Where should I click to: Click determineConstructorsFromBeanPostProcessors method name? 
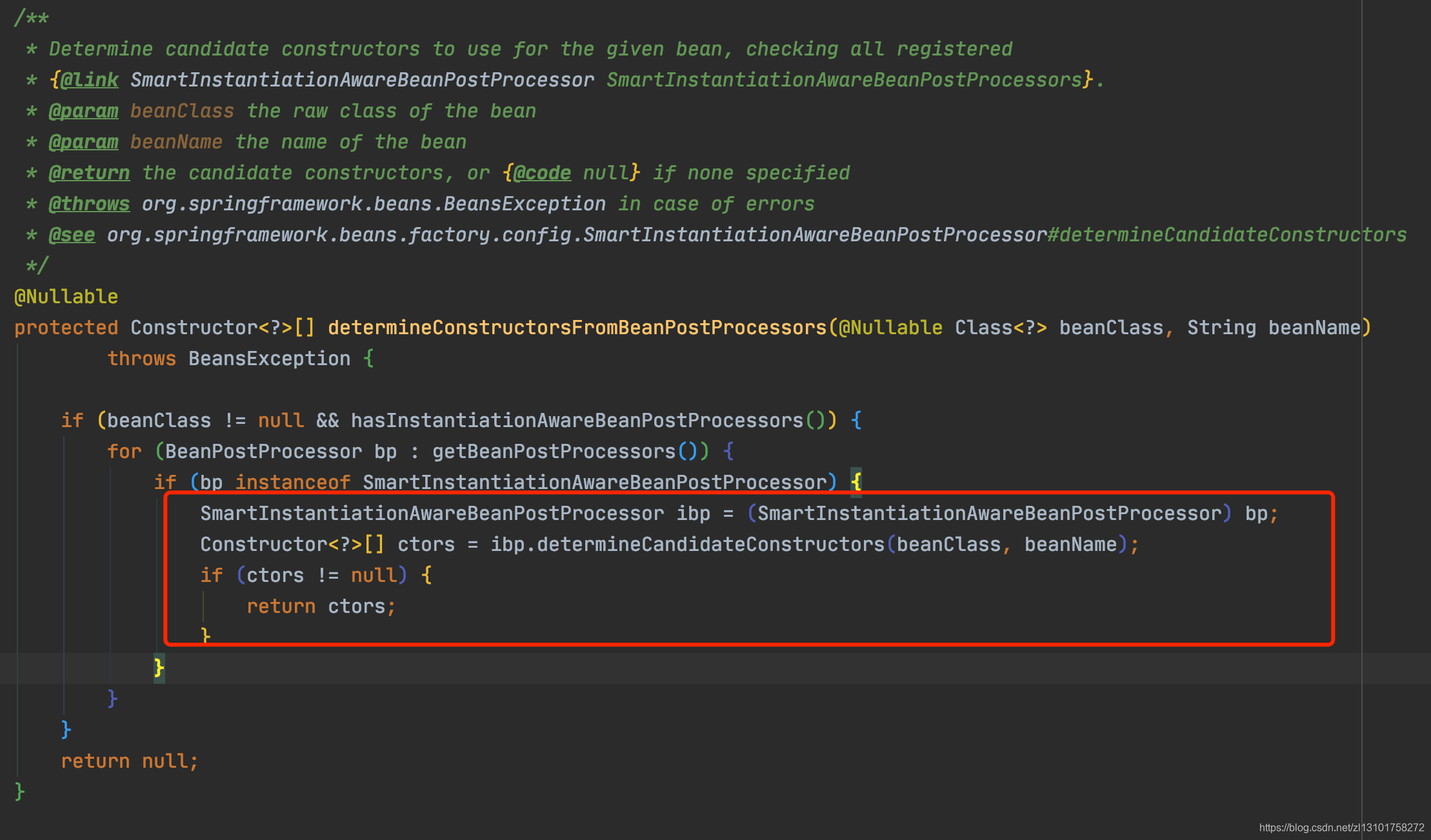577,328
